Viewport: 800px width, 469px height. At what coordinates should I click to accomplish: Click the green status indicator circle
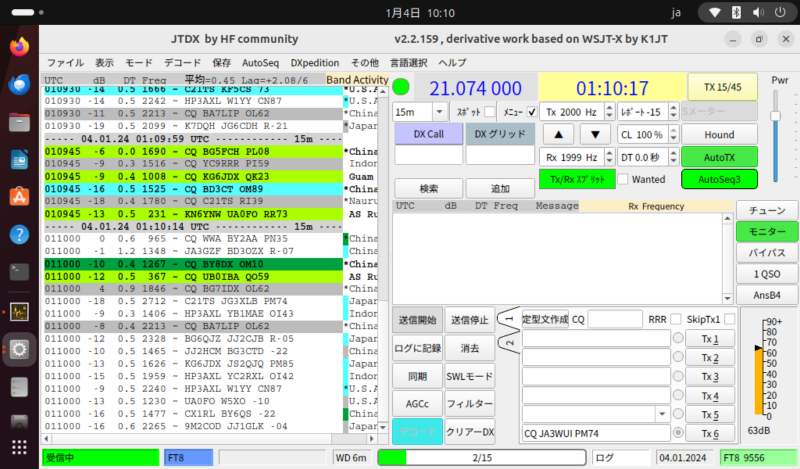401,87
